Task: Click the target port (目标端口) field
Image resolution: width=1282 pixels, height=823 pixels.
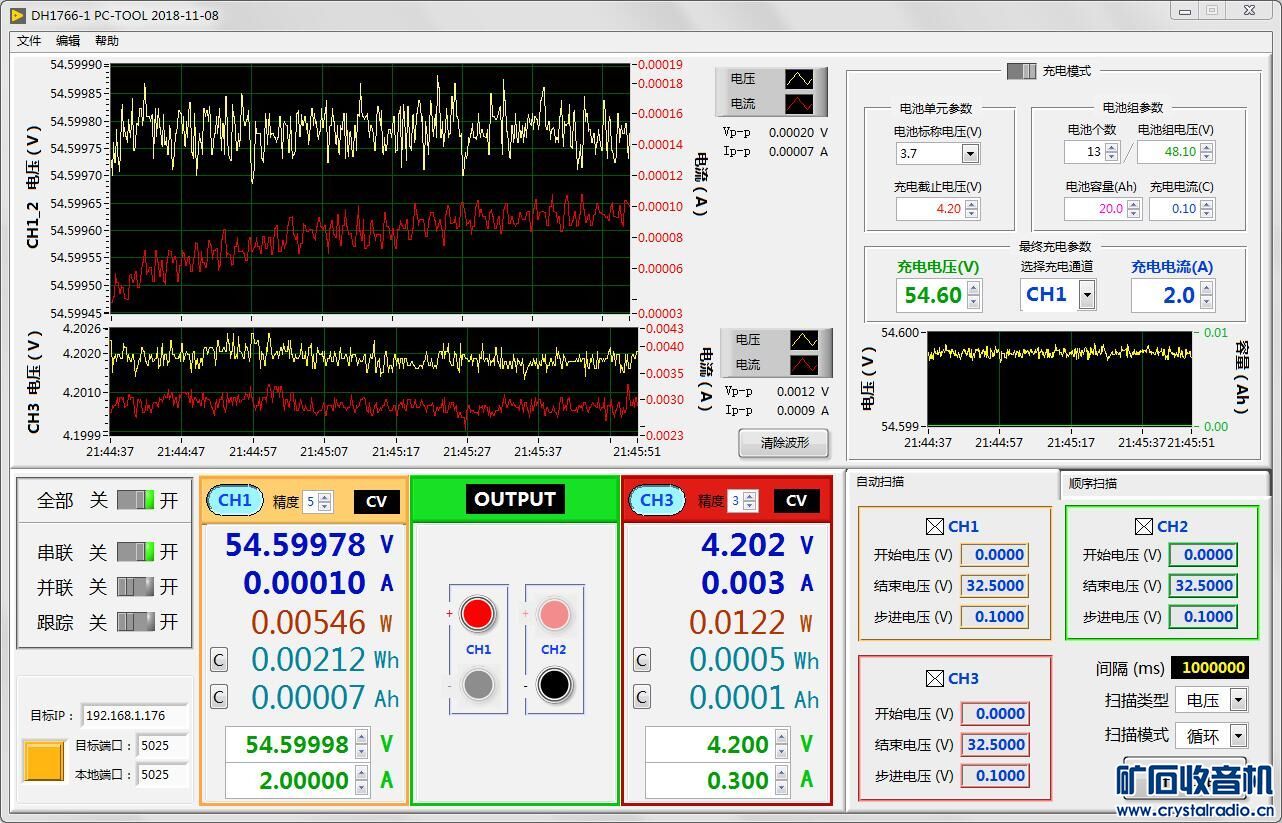Action: point(162,745)
